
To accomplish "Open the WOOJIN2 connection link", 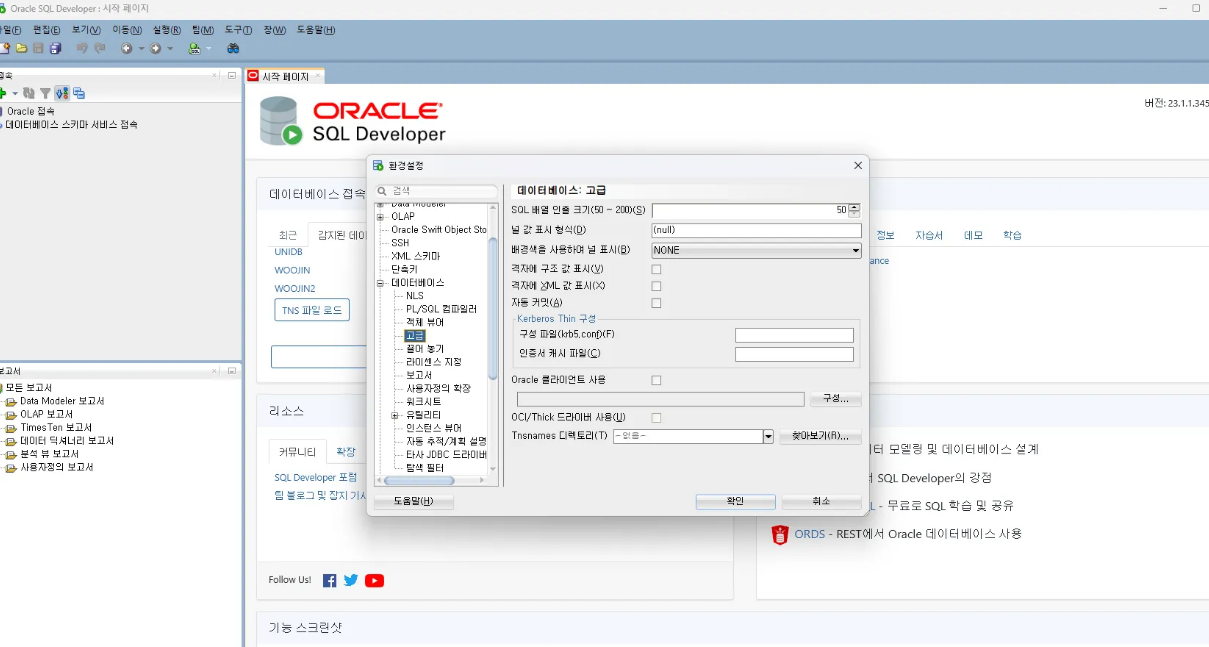I will [x=295, y=288].
